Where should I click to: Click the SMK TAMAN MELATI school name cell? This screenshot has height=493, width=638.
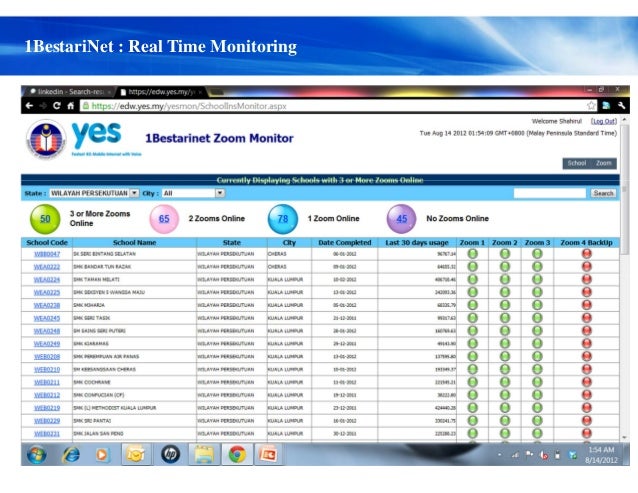tap(134, 279)
